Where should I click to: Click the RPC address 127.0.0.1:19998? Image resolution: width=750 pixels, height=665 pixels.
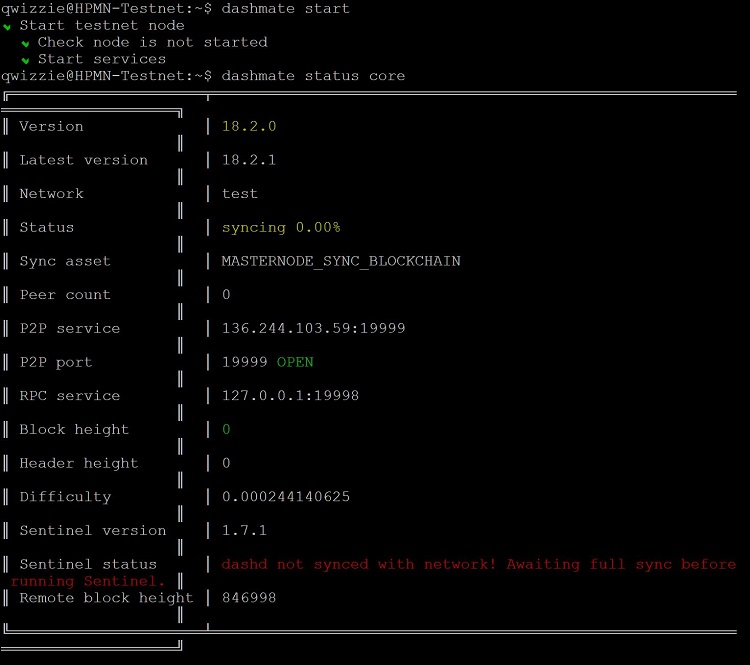coord(290,396)
